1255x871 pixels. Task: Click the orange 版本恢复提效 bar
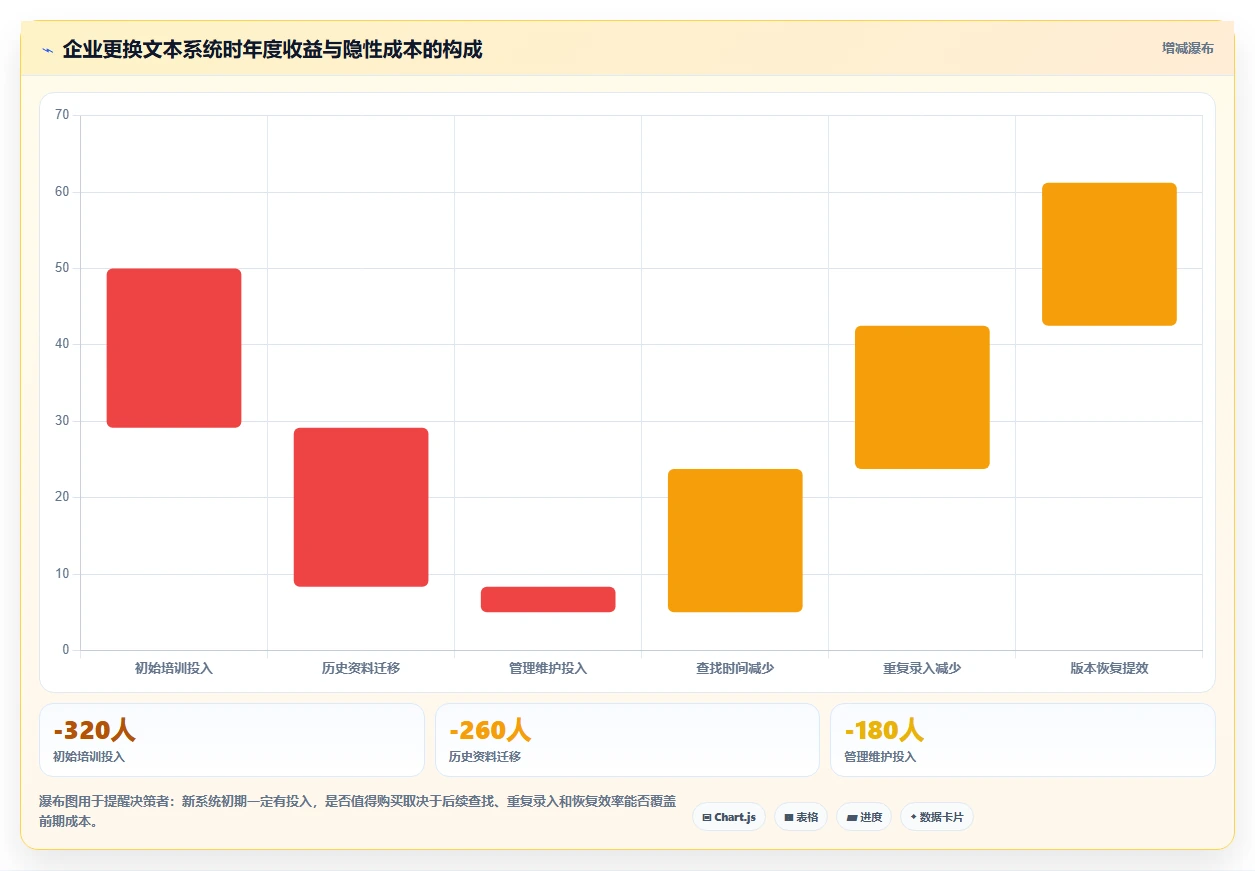click(x=1109, y=254)
